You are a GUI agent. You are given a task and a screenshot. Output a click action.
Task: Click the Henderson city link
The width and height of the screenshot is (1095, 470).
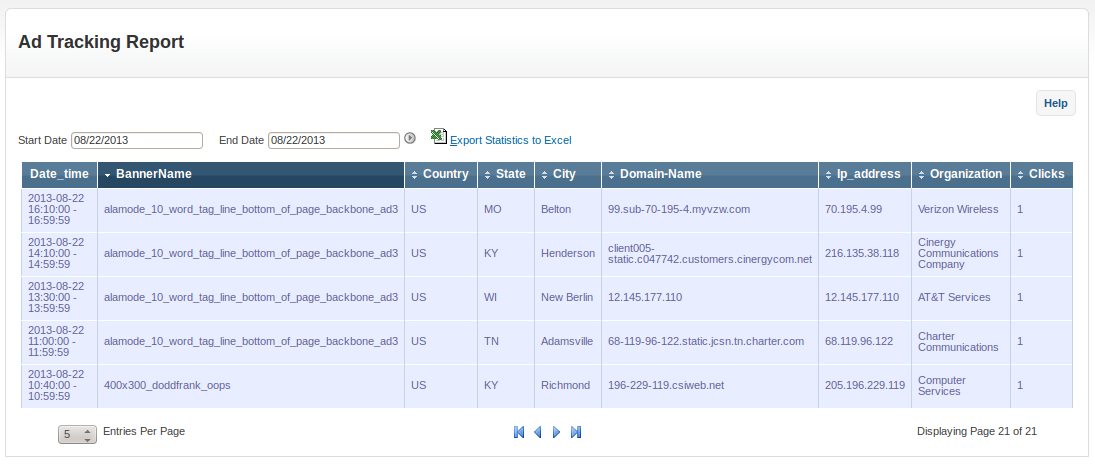[567, 253]
